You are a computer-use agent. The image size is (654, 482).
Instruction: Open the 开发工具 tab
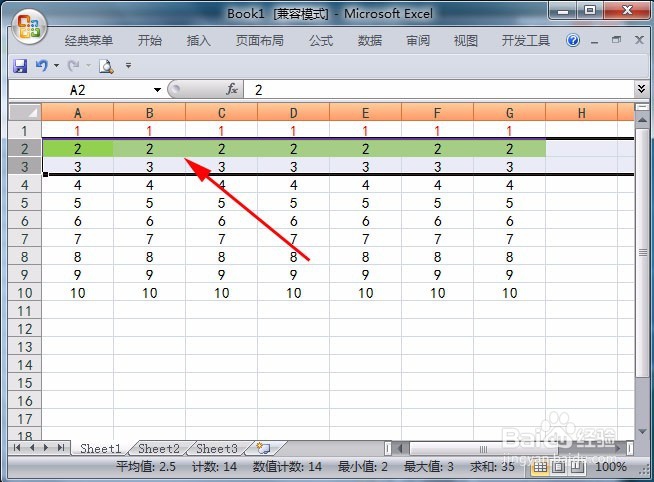pyautogui.click(x=526, y=40)
